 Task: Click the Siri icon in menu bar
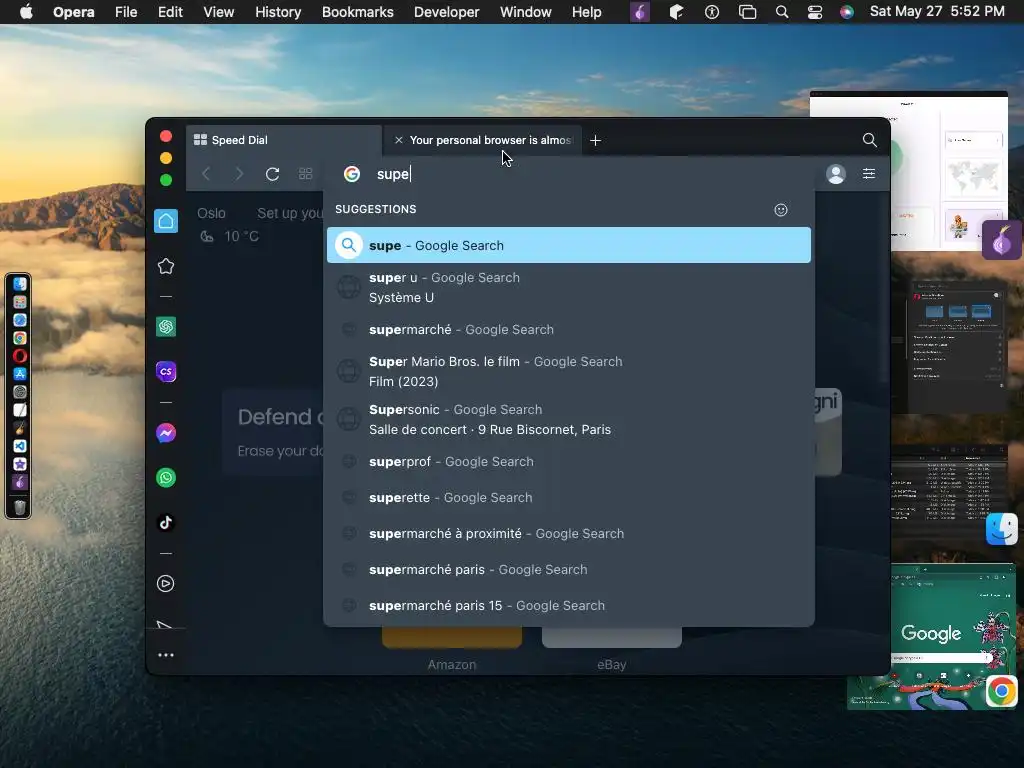[x=846, y=12]
